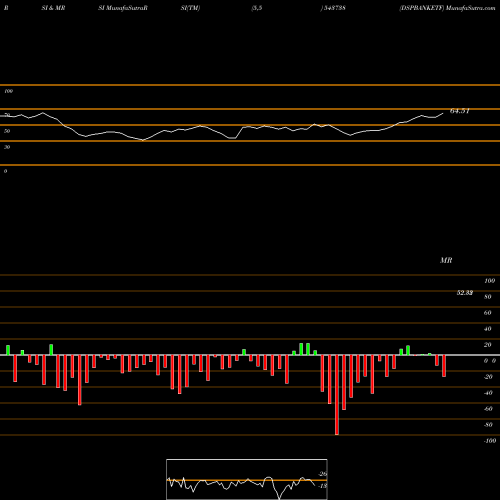This screenshot has height=500, width=500.
Task: Select the MR panel title label
Action: (x=446, y=260)
